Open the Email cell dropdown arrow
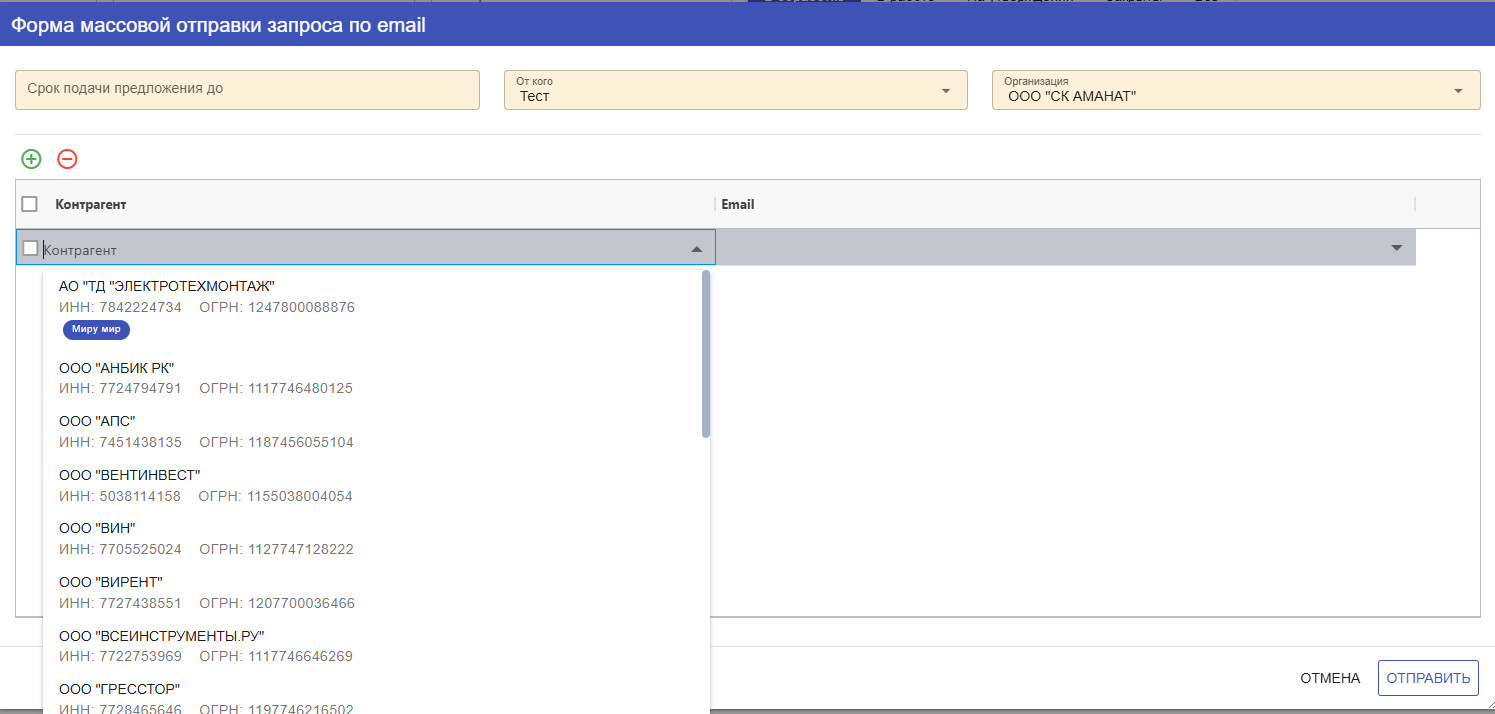The width and height of the screenshot is (1495, 714). (x=1397, y=248)
